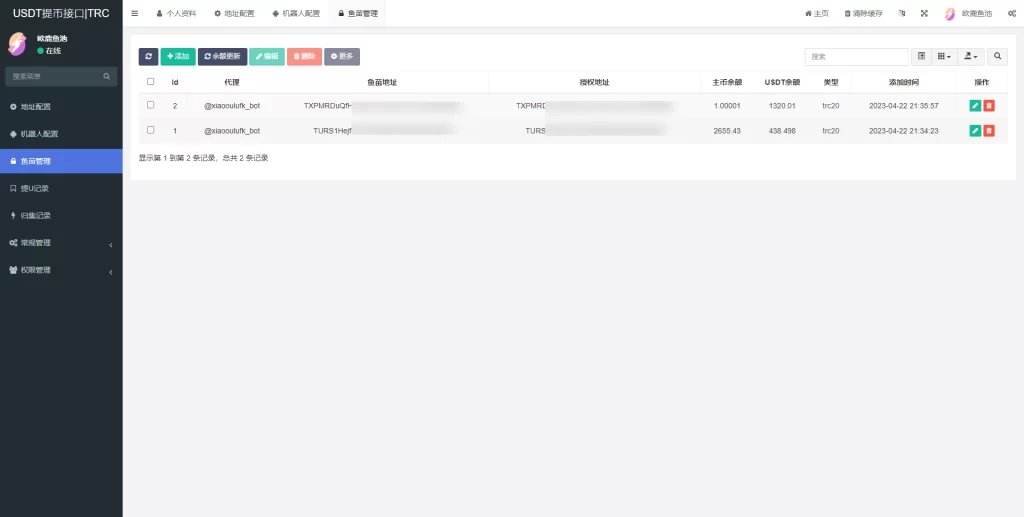Open 地址配置 in the sidebar
This screenshot has width=1024, height=517.
pyautogui.click(x=61, y=106)
